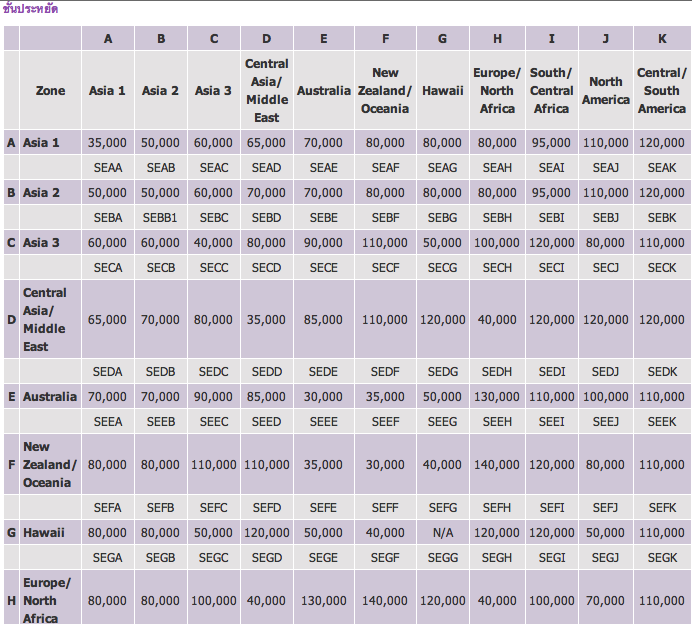
Task: Select the Australia row label
Action: point(50,397)
